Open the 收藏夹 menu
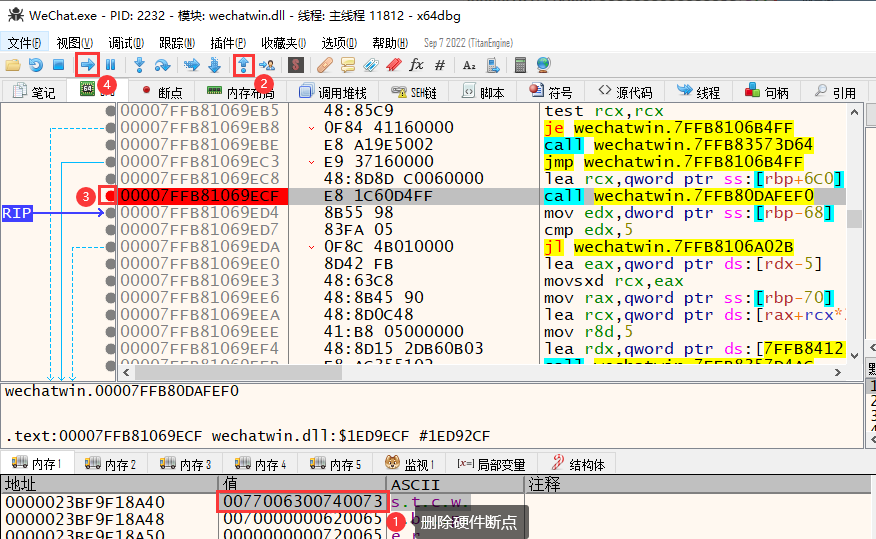Image resolution: width=876 pixels, height=539 pixels. [x=283, y=43]
